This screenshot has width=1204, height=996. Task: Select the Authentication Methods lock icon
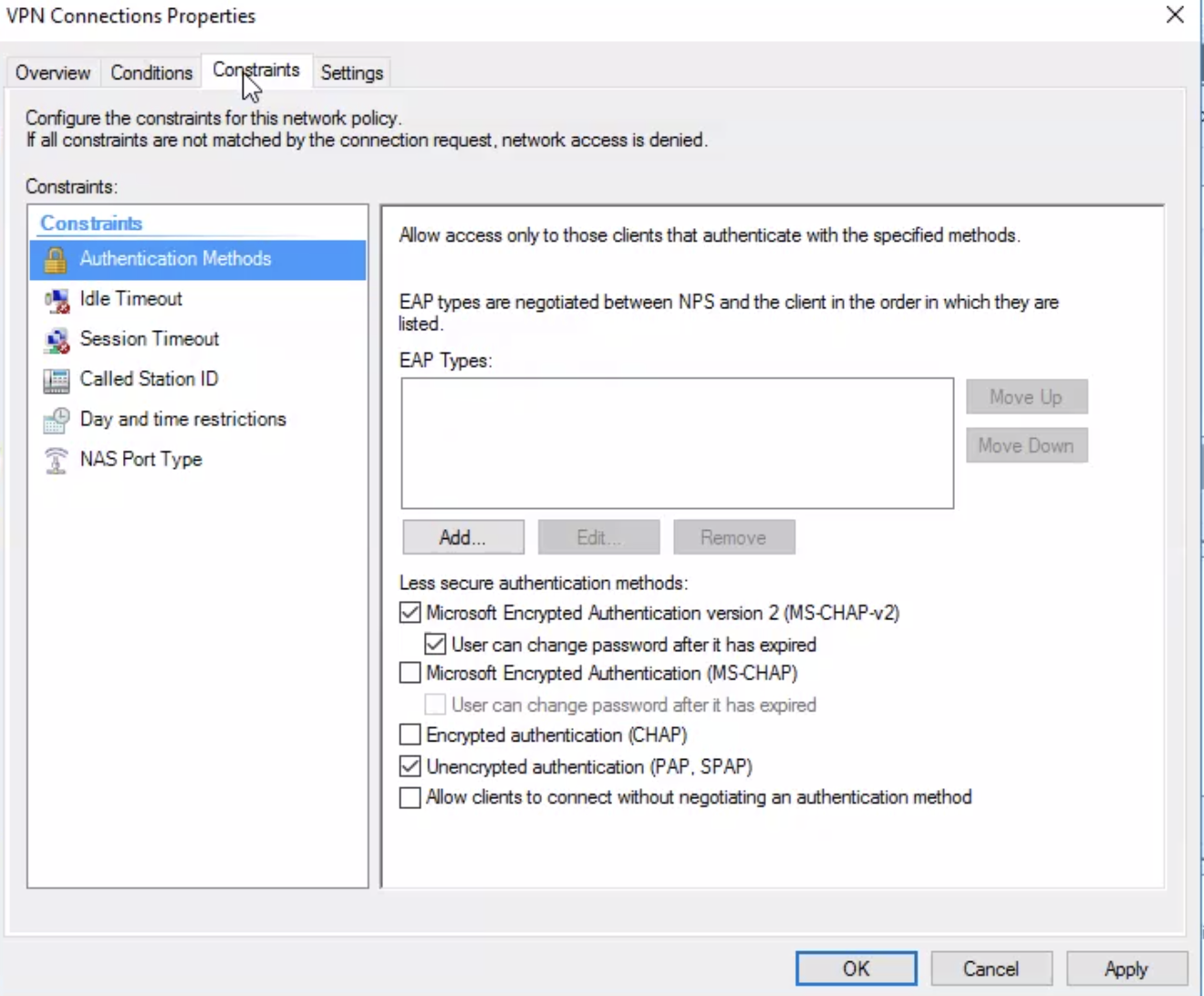(x=55, y=259)
